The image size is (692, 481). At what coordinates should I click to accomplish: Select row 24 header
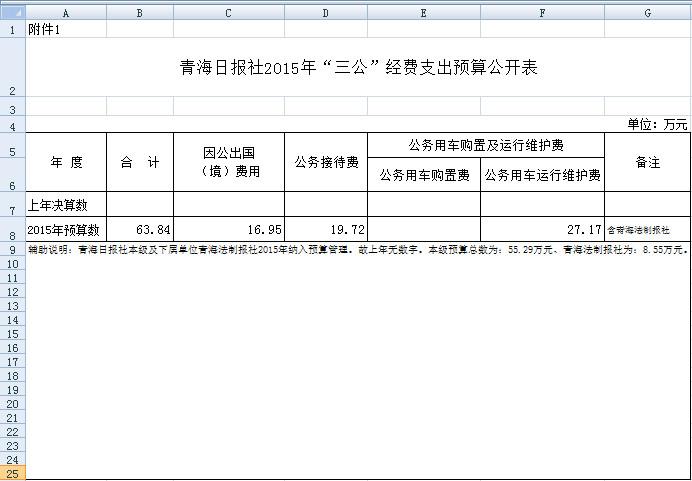point(13,459)
